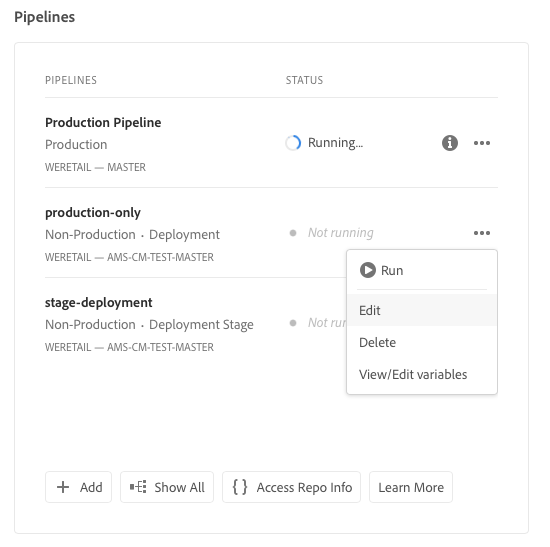Select View/Edit variables menu entry
This screenshot has width=550, height=547.
[422, 374]
